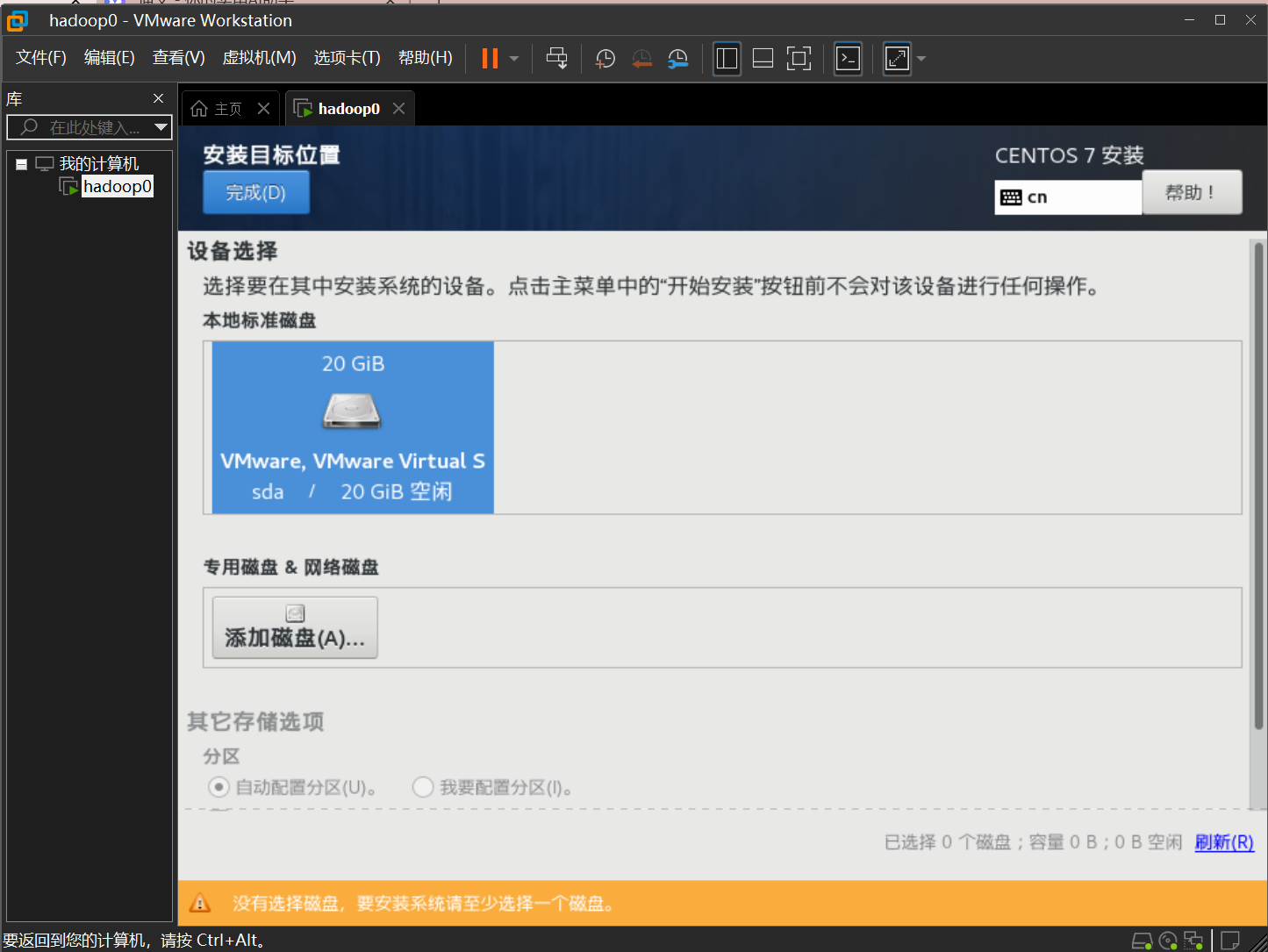The height and width of the screenshot is (952, 1268).
Task: Click the cn keyboard layout indicator
Action: [x=1068, y=197]
